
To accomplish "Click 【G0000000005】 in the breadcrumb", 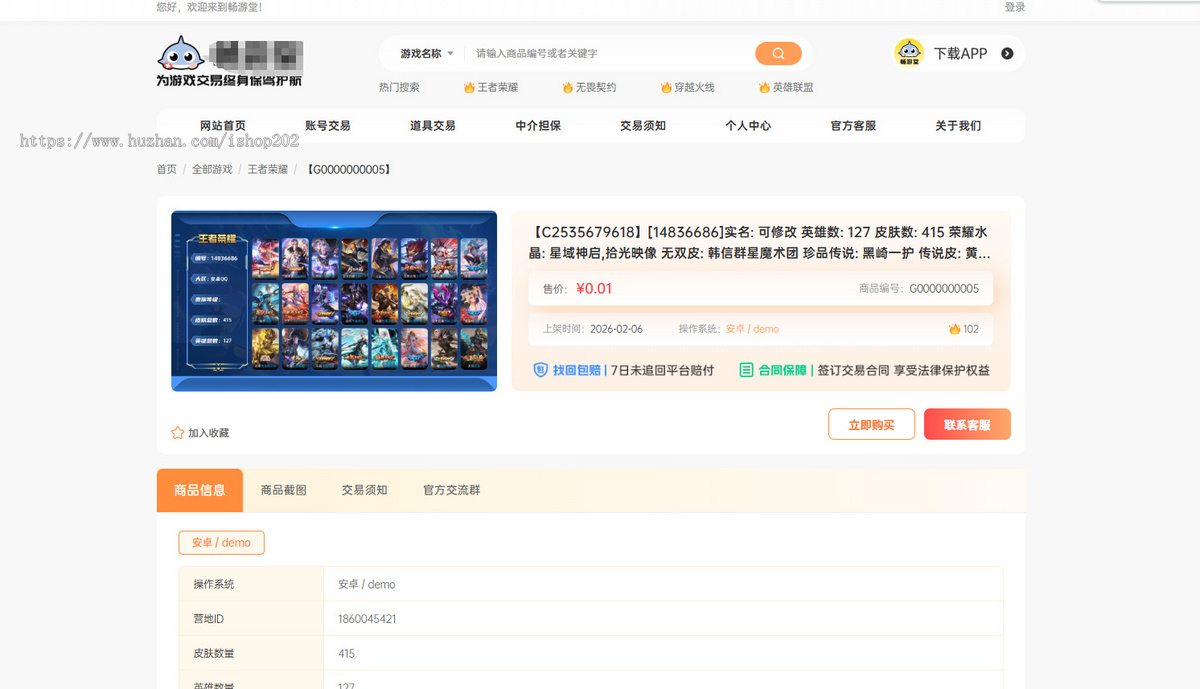I will click(347, 170).
